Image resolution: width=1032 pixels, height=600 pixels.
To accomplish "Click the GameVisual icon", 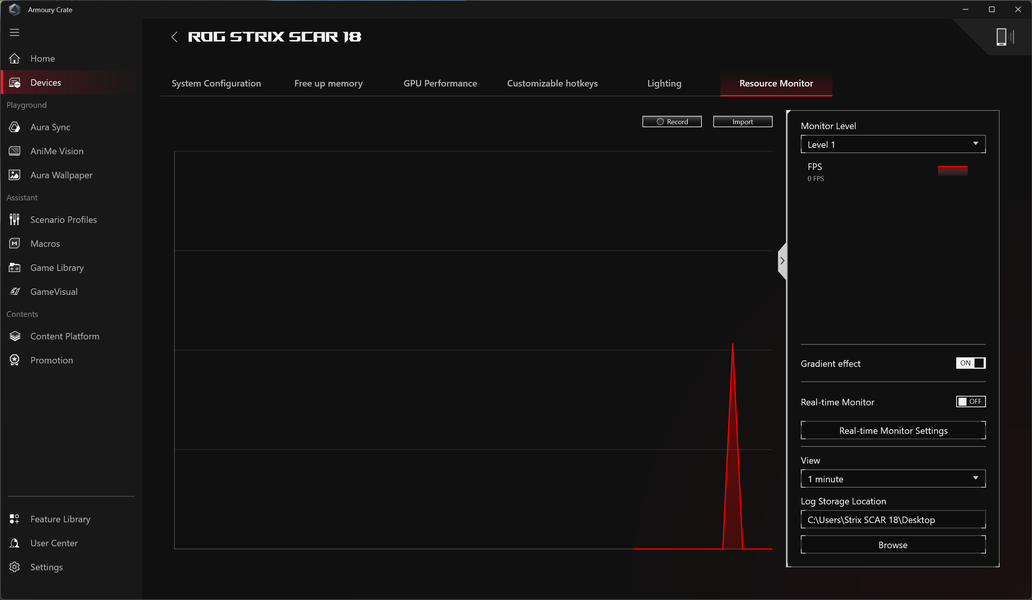I will (x=14, y=291).
